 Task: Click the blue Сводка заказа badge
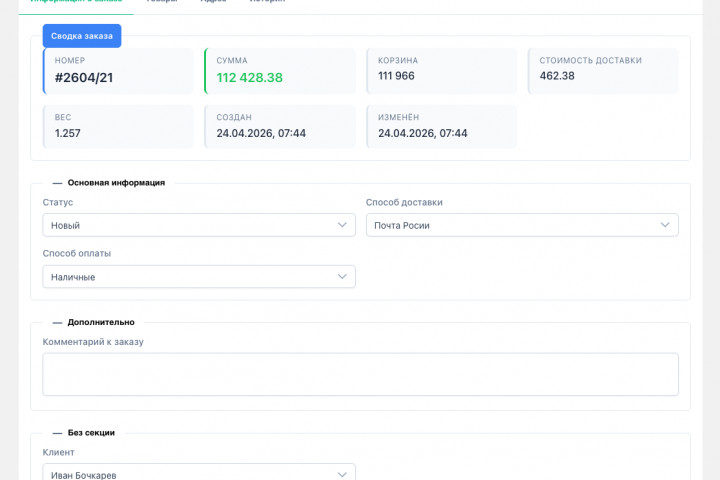pyautogui.click(x=82, y=36)
